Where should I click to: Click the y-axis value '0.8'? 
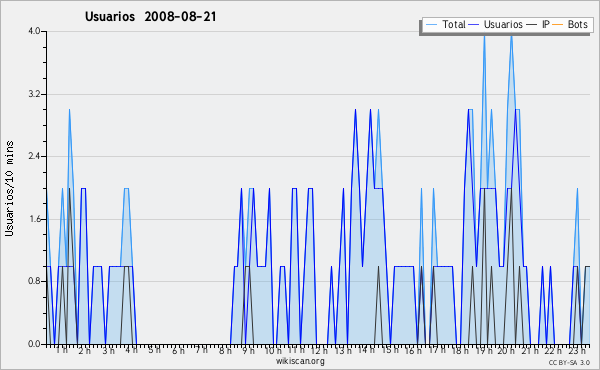coord(34,281)
